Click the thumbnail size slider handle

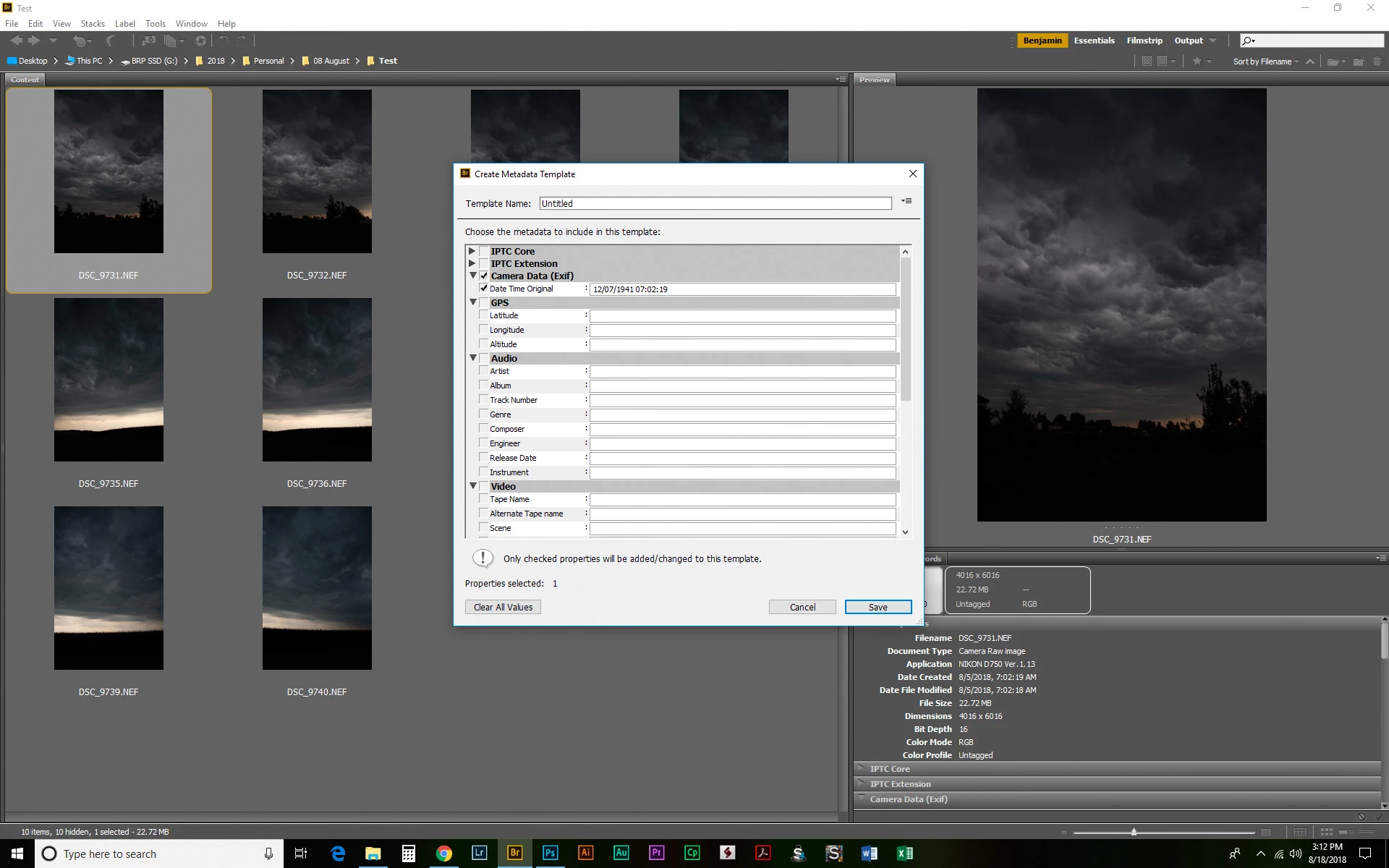[1134, 833]
